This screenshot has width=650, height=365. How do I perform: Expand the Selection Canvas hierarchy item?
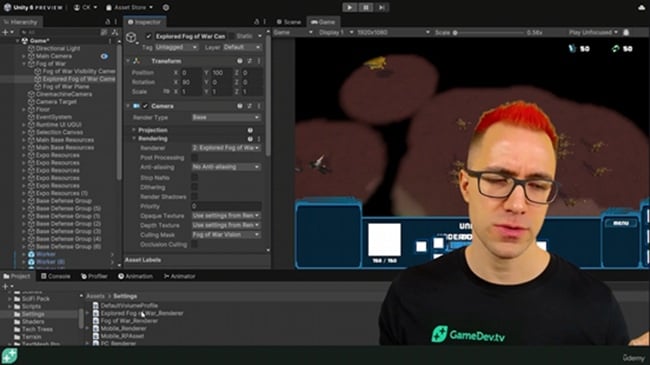point(24,132)
